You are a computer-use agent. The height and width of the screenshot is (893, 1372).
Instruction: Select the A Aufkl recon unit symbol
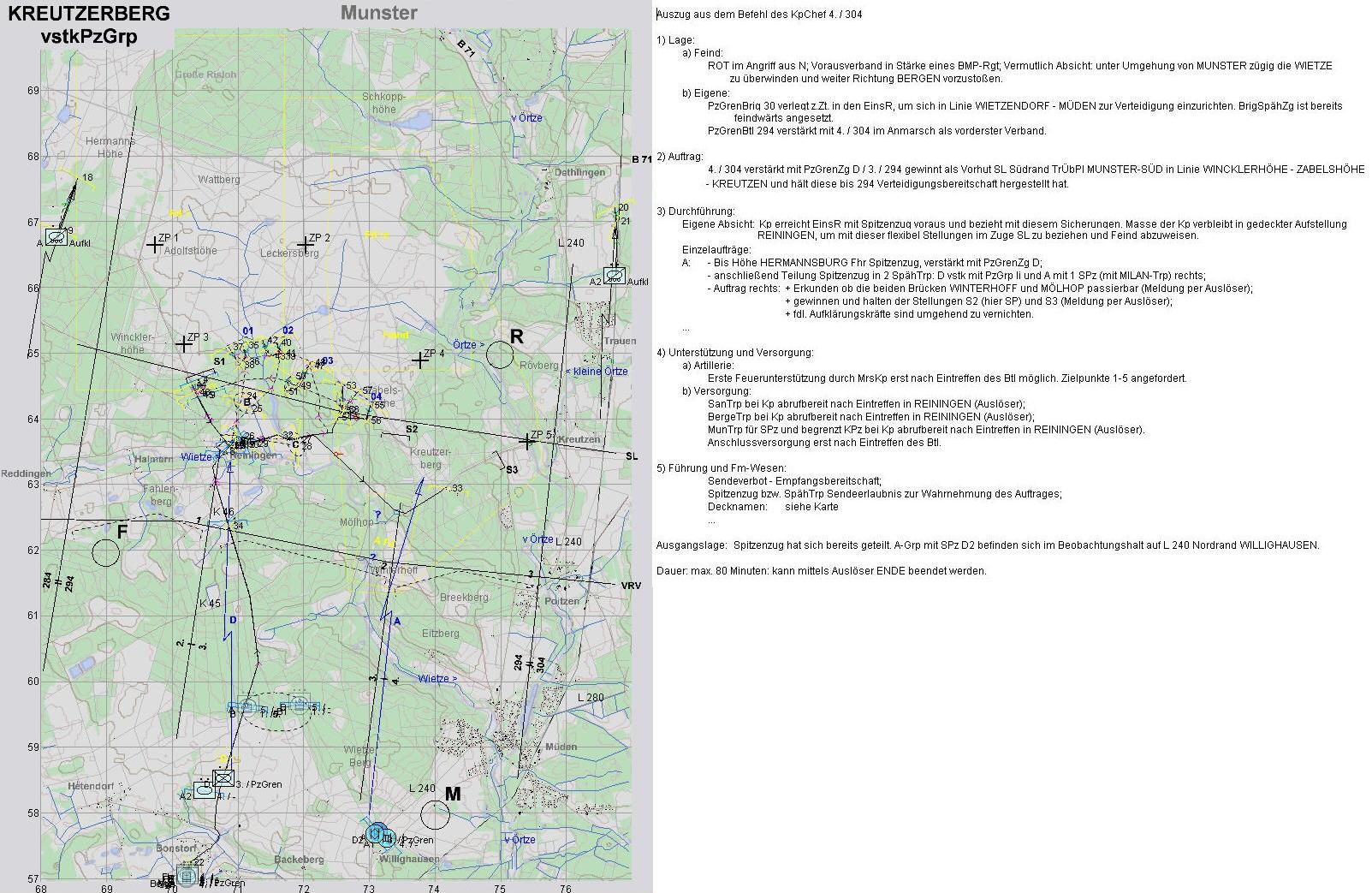pyautogui.click(x=56, y=236)
